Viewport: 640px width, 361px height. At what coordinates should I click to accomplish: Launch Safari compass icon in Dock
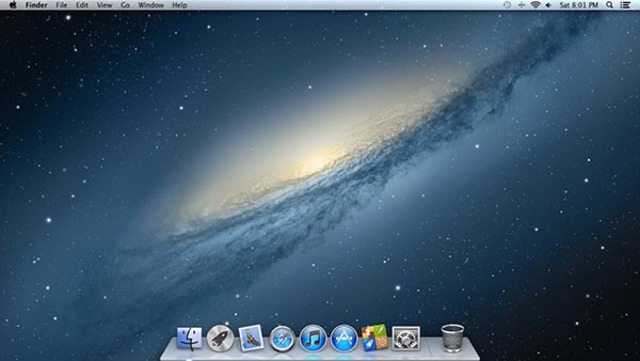click(x=282, y=339)
